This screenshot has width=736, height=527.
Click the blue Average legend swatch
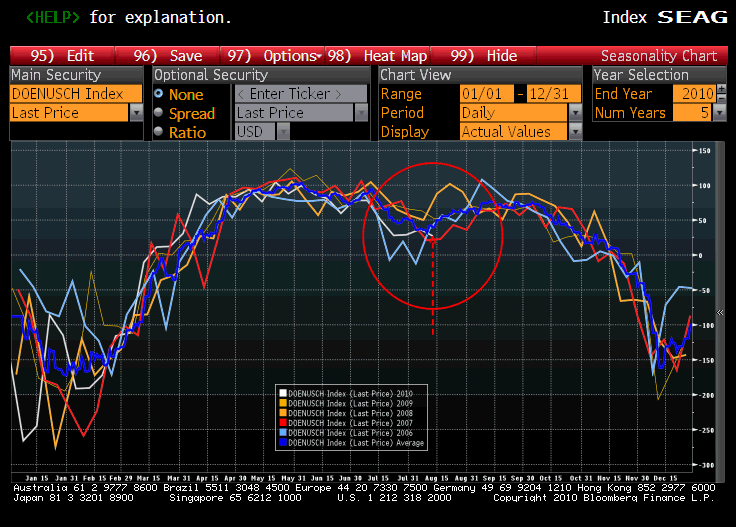coord(283,443)
